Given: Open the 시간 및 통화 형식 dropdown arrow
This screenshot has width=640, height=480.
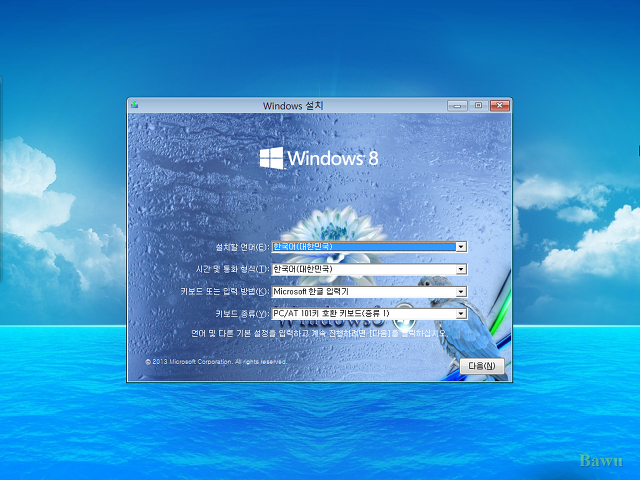Looking at the screenshot, I should click(x=461, y=269).
